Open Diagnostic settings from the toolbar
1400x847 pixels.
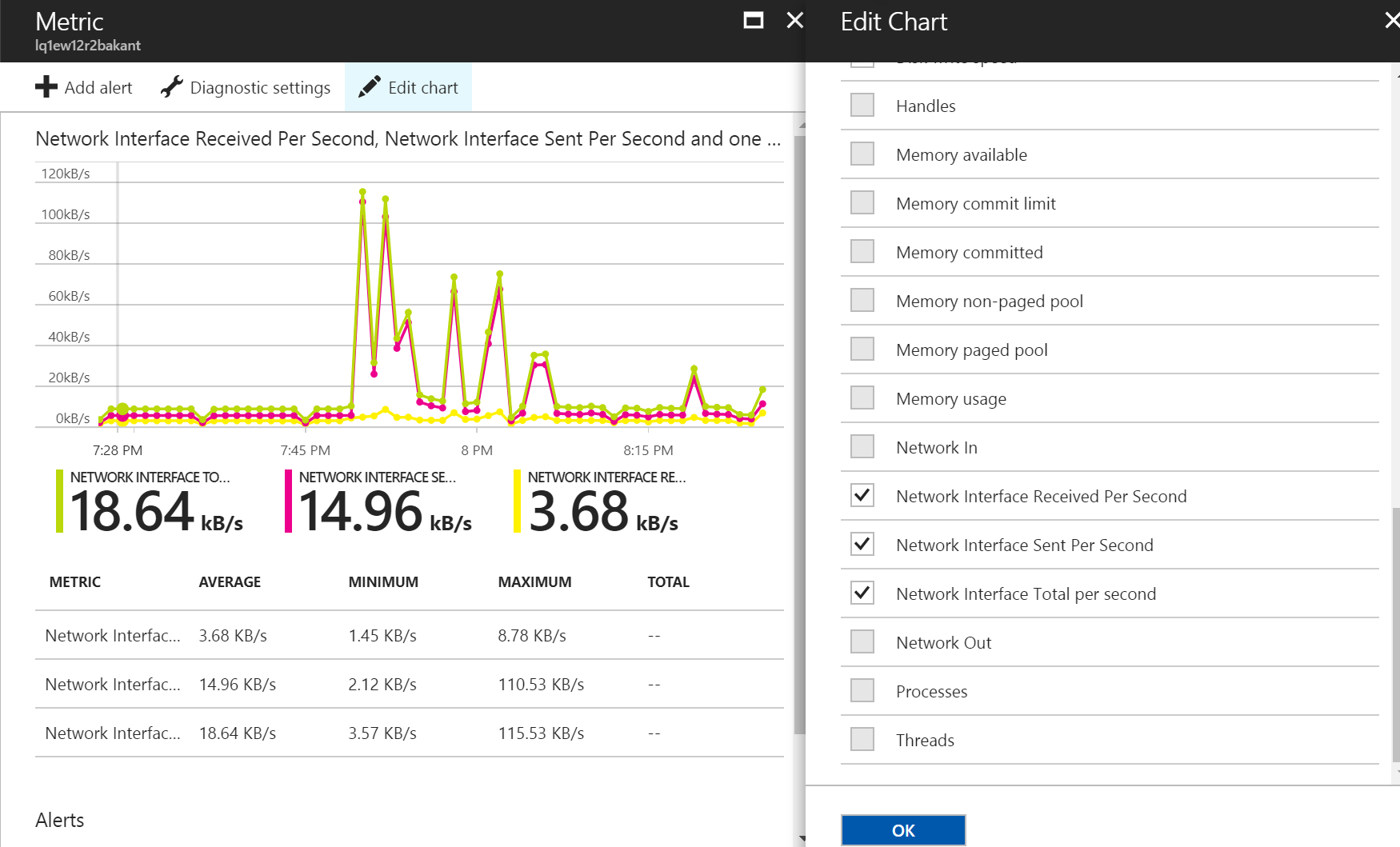259,88
